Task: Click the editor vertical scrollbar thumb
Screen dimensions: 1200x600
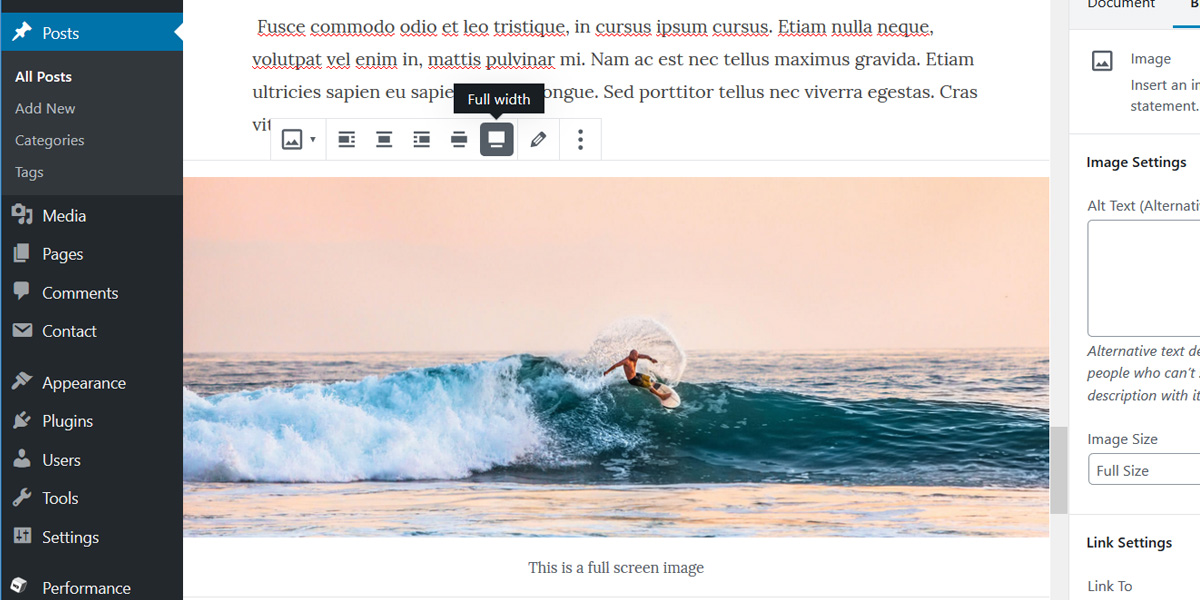Action: (x=1059, y=470)
